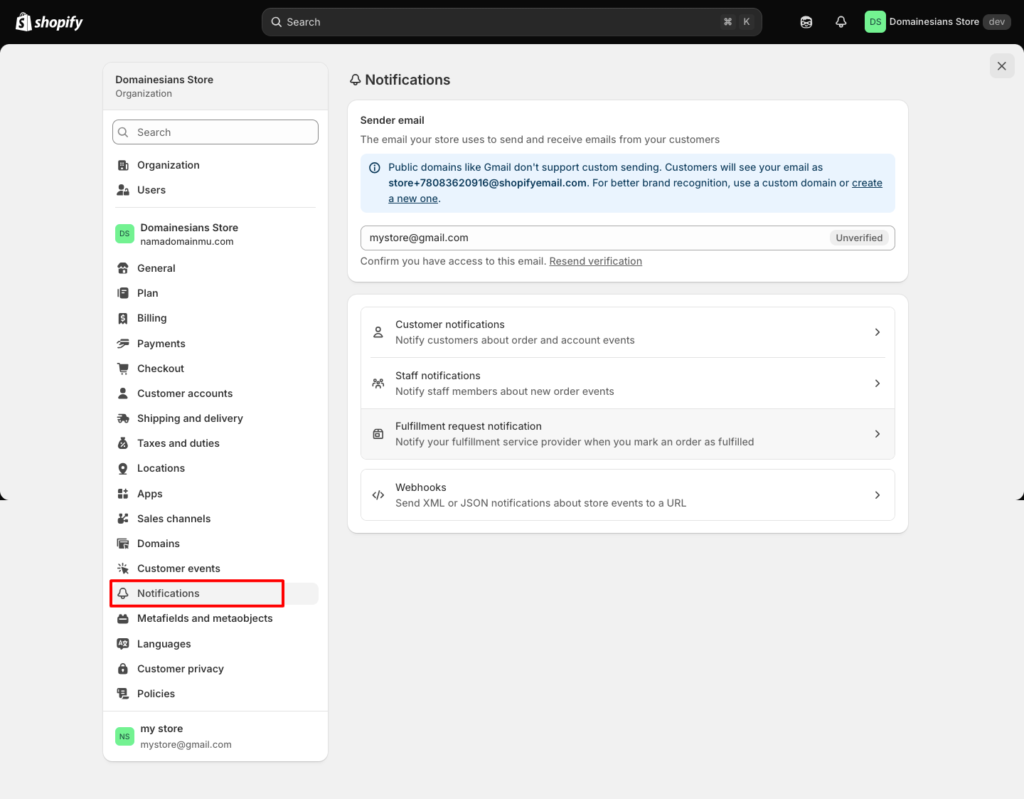Click the info icon in blue banner

(x=374, y=168)
